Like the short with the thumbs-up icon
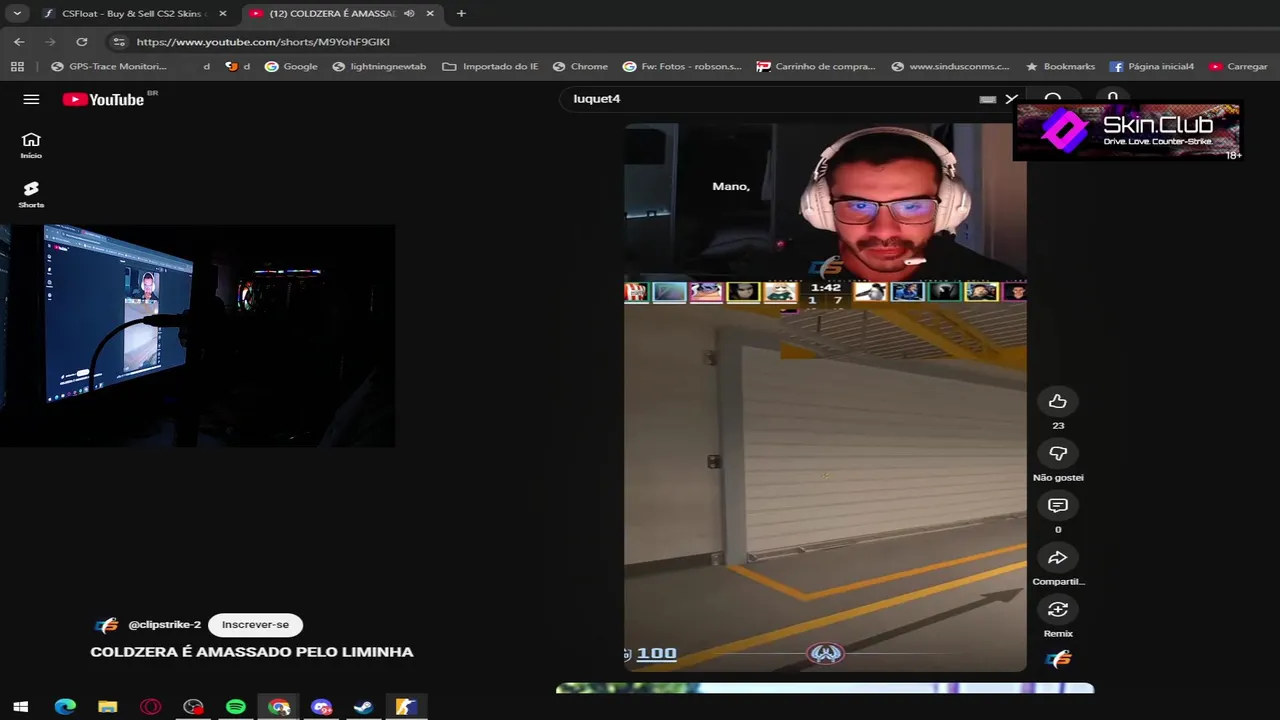Screen dimensions: 1280x720 pyautogui.click(x=1058, y=401)
